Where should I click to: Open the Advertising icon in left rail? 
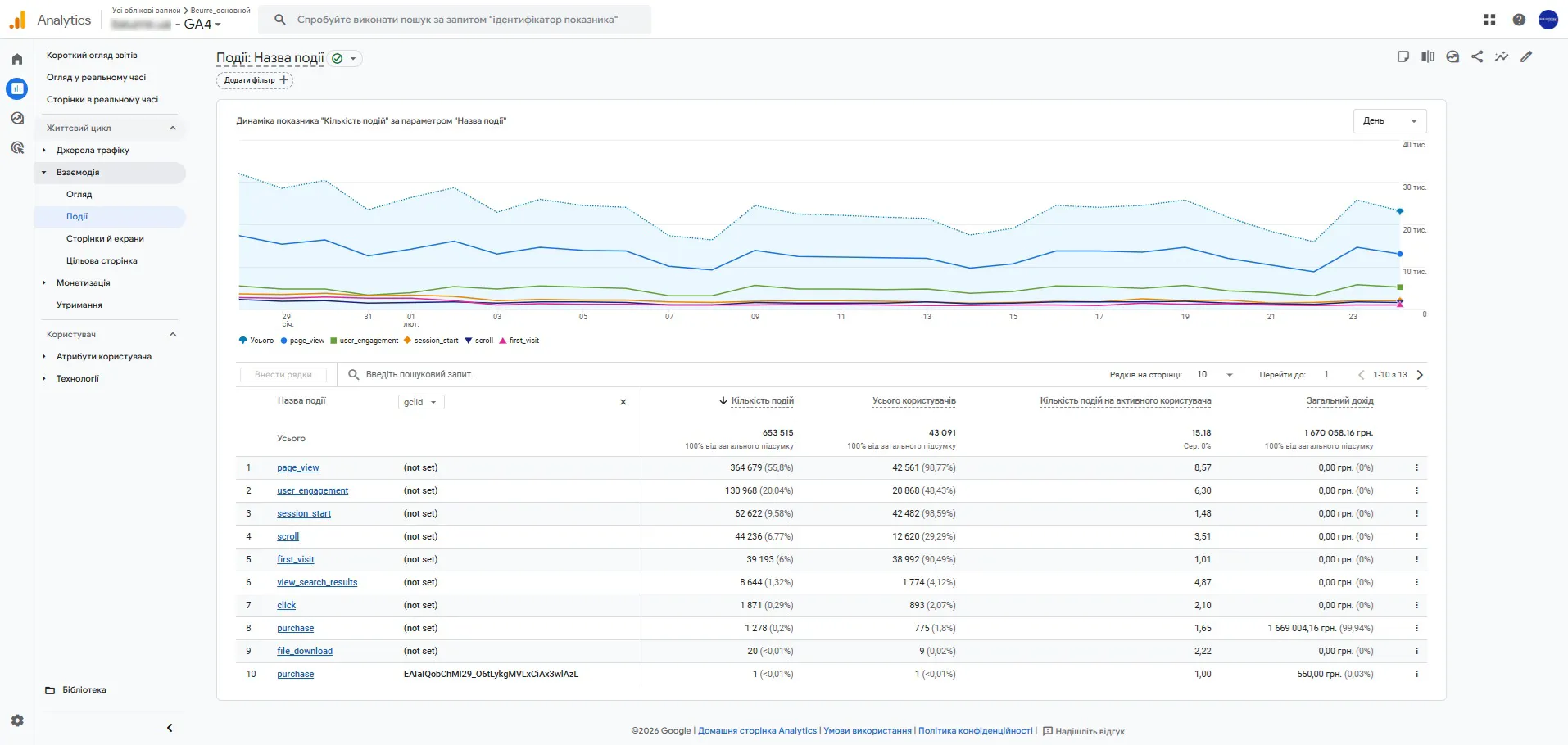(x=17, y=147)
